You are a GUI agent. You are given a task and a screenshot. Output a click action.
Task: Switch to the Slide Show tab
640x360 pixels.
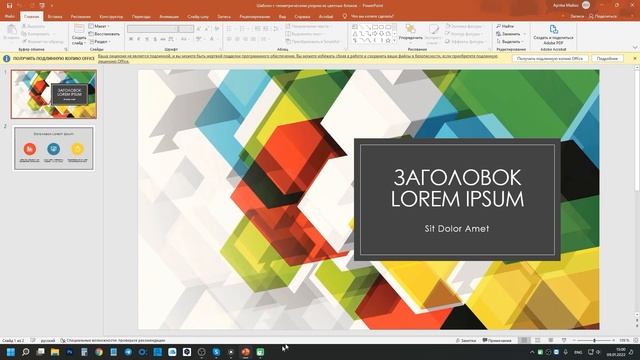(x=198, y=17)
